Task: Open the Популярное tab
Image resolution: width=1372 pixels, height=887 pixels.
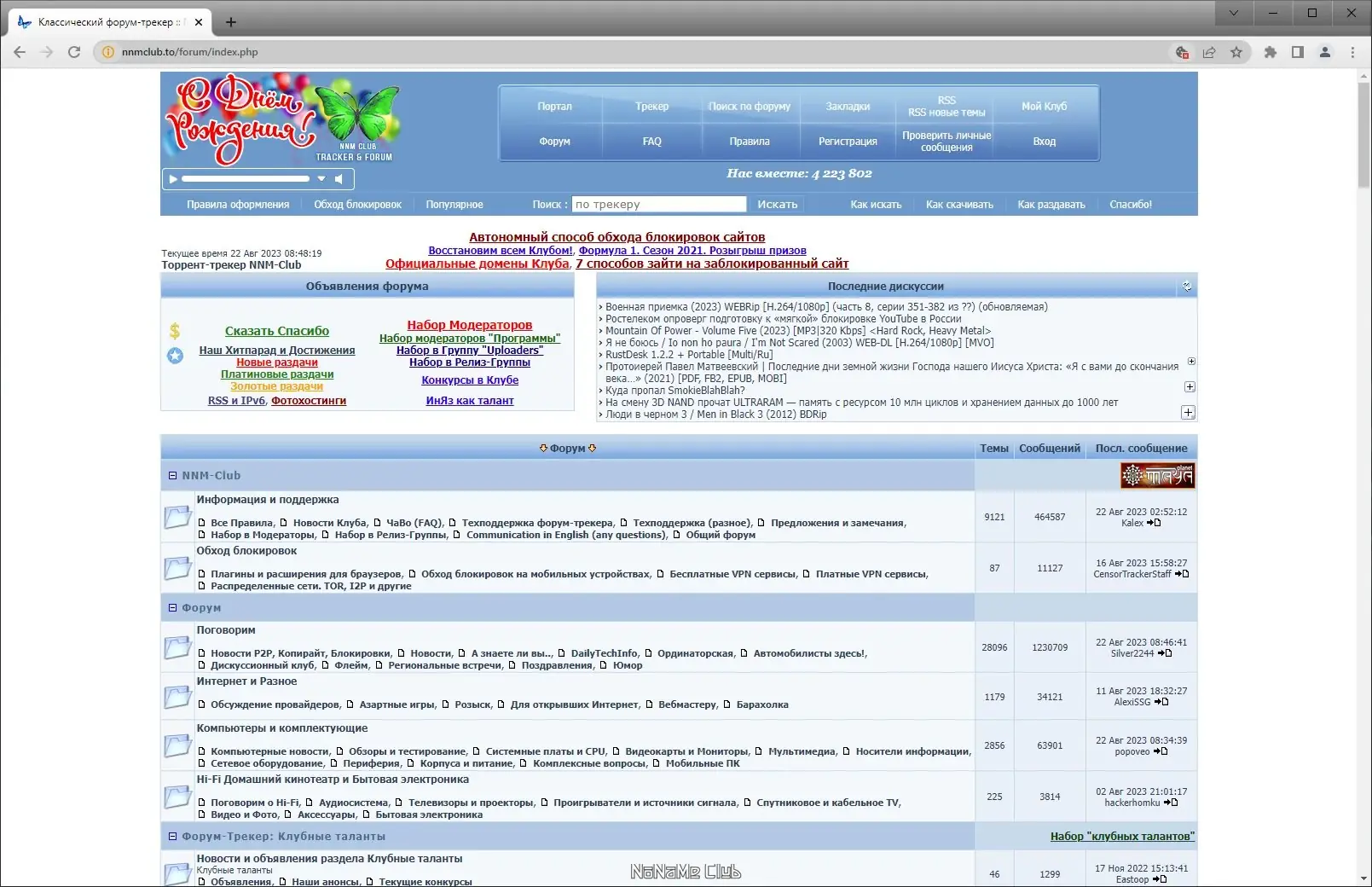Action: click(x=454, y=205)
